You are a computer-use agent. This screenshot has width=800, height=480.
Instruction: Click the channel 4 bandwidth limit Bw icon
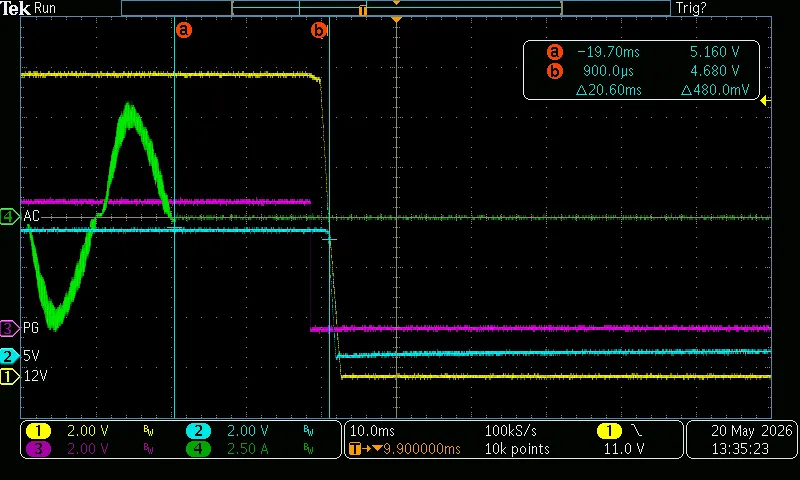(x=308, y=449)
